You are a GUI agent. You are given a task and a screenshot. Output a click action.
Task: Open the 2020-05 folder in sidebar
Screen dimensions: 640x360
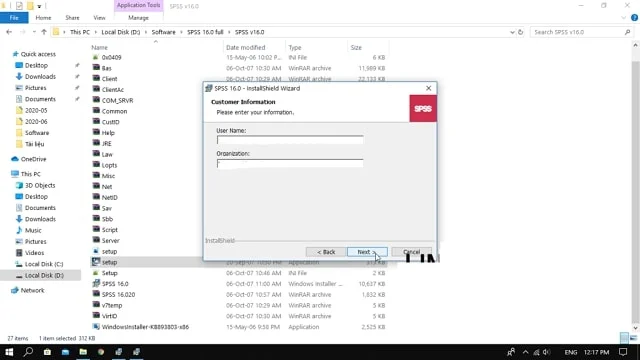click(x=36, y=110)
